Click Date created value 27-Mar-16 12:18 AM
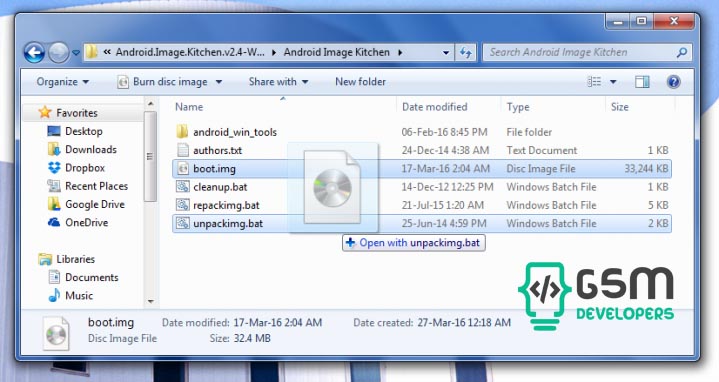 point(464,322)
